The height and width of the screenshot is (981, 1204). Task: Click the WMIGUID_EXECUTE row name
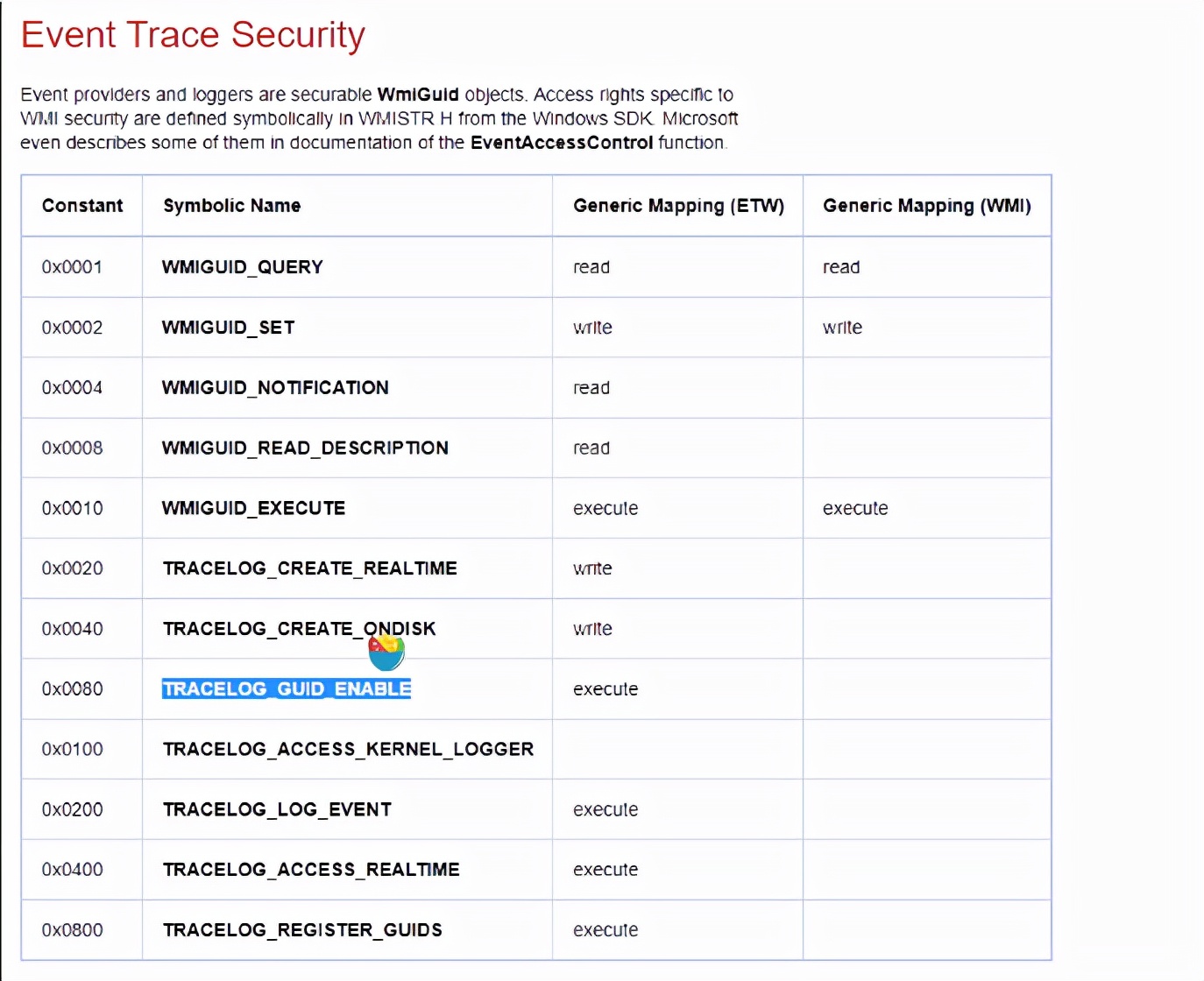[253, 509]
